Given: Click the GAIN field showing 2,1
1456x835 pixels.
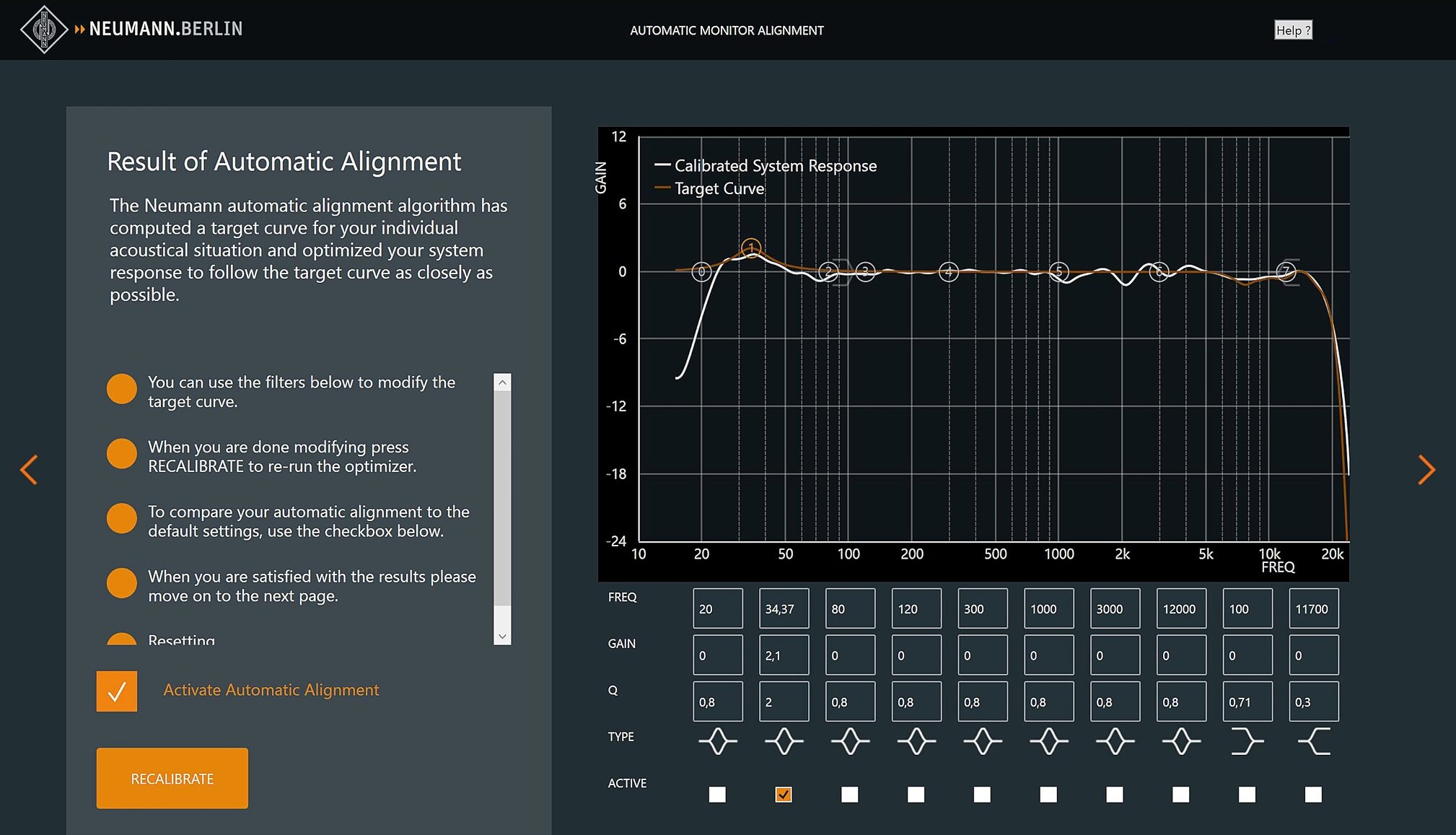Looking at the screenshot, I should point(784,655).
